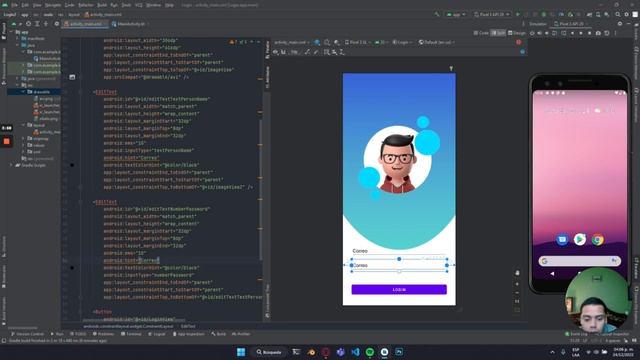Open emulator panel settings gear
Image resolution: width=640 pixels, height=360 pixels.
[620, 24]
